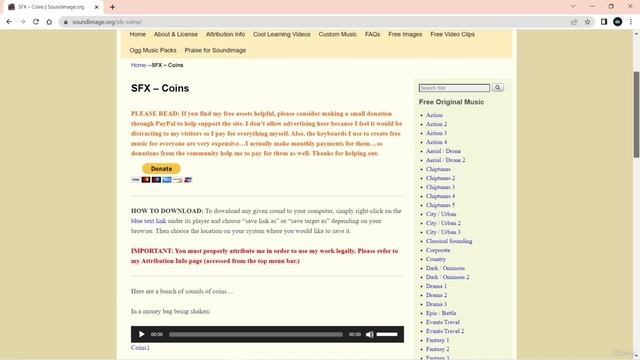This screenshot has width=640, height=360.
Task: Click the share page icon in address bar
Action: click(x=574, y=22)
